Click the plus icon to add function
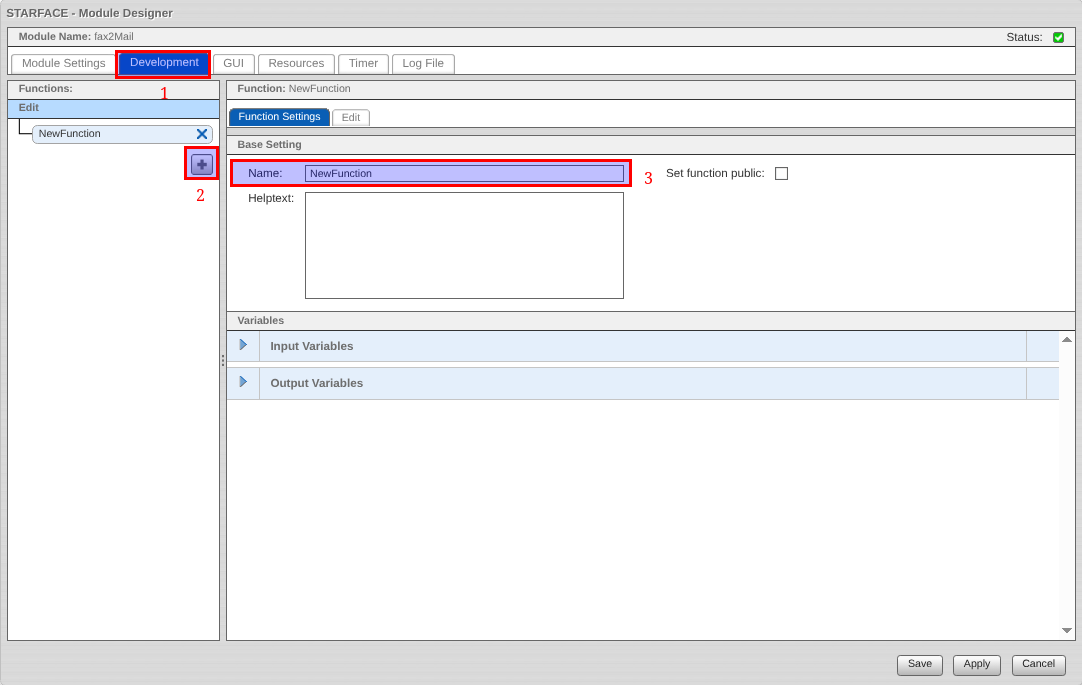1082x685 pixels. (202, 164)
